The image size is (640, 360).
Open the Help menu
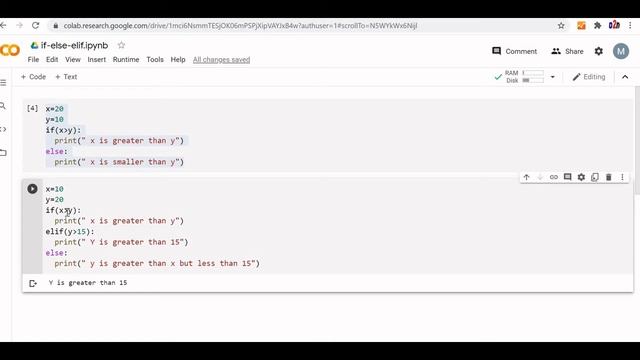point(178,60)
